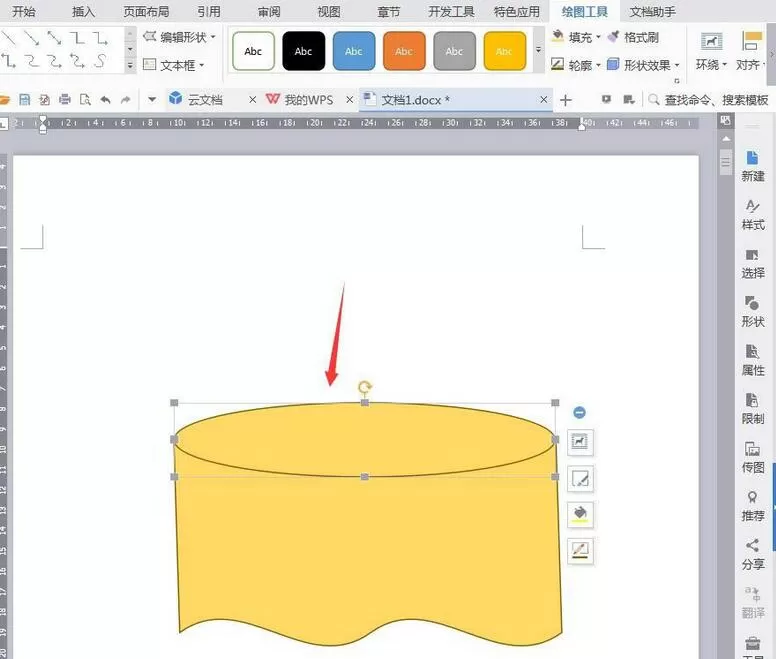Click the floating shape style pen icon

click(580, 478)
